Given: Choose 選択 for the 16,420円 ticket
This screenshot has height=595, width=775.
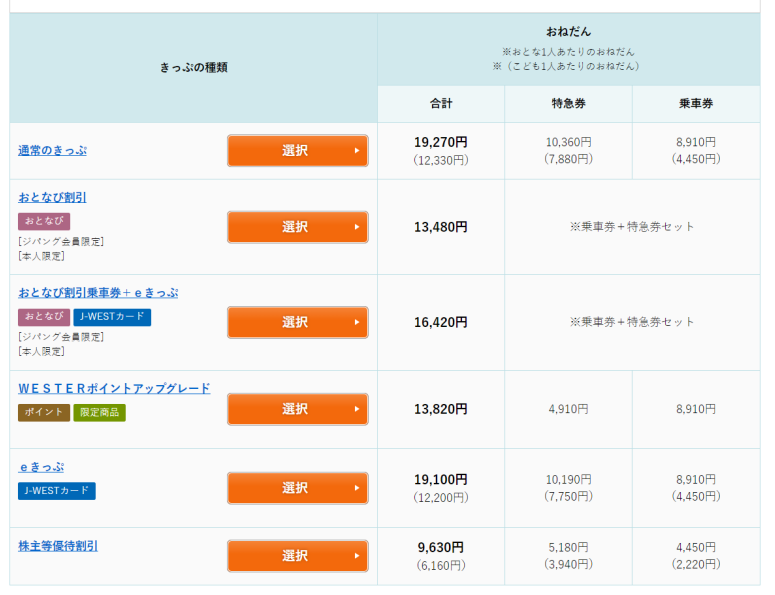Looking at the screenshot, I should tap(297, 322).
